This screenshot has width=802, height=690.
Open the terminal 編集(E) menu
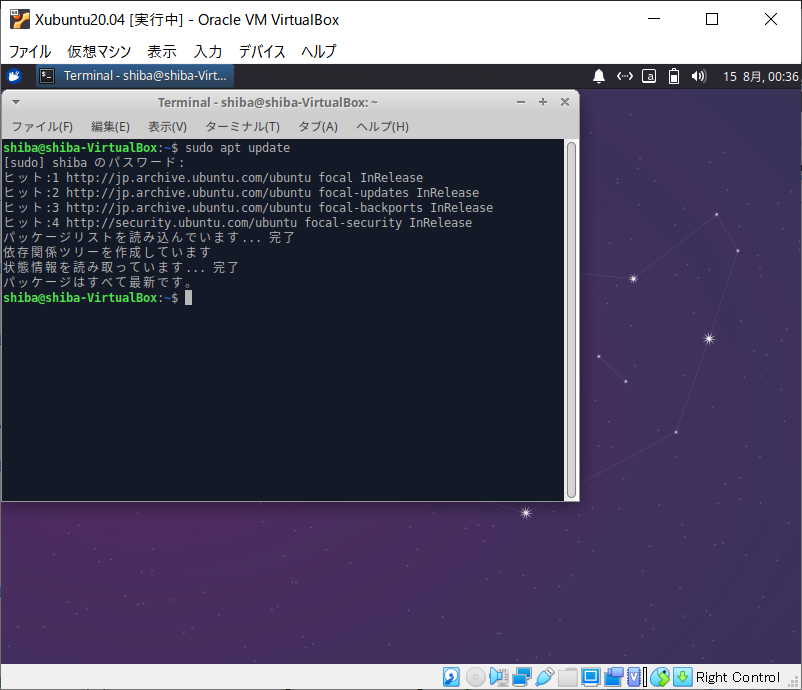click(110, 126)
